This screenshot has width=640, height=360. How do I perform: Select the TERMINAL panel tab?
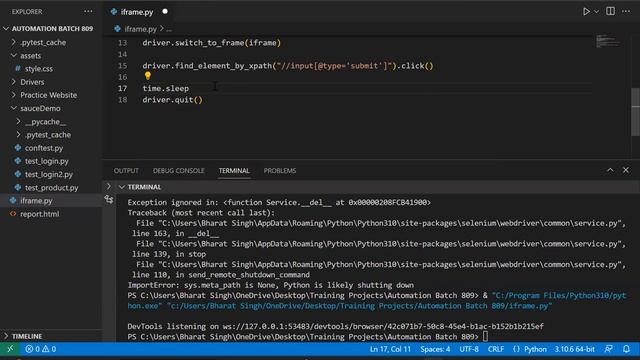pyautogui.click(x=234, y=171)
